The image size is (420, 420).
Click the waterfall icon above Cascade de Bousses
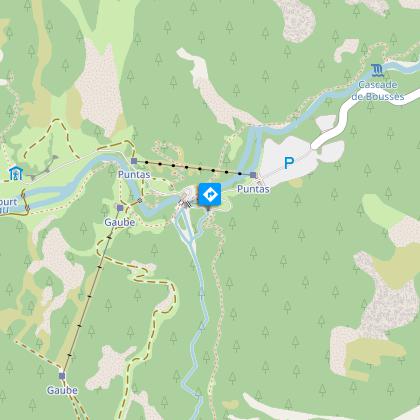378,71
